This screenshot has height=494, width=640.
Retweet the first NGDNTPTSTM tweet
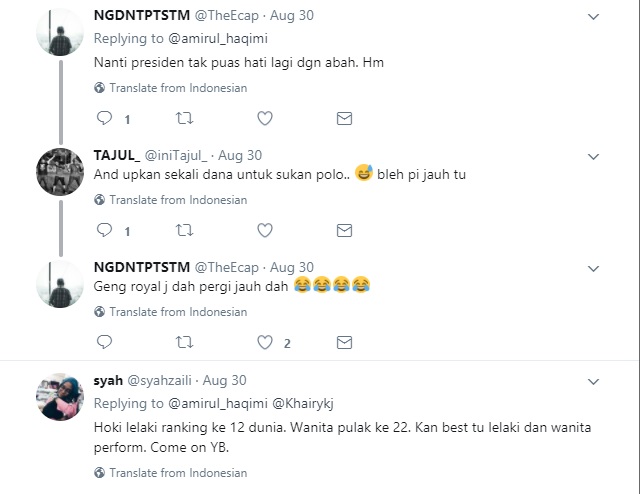coord(184,118)
